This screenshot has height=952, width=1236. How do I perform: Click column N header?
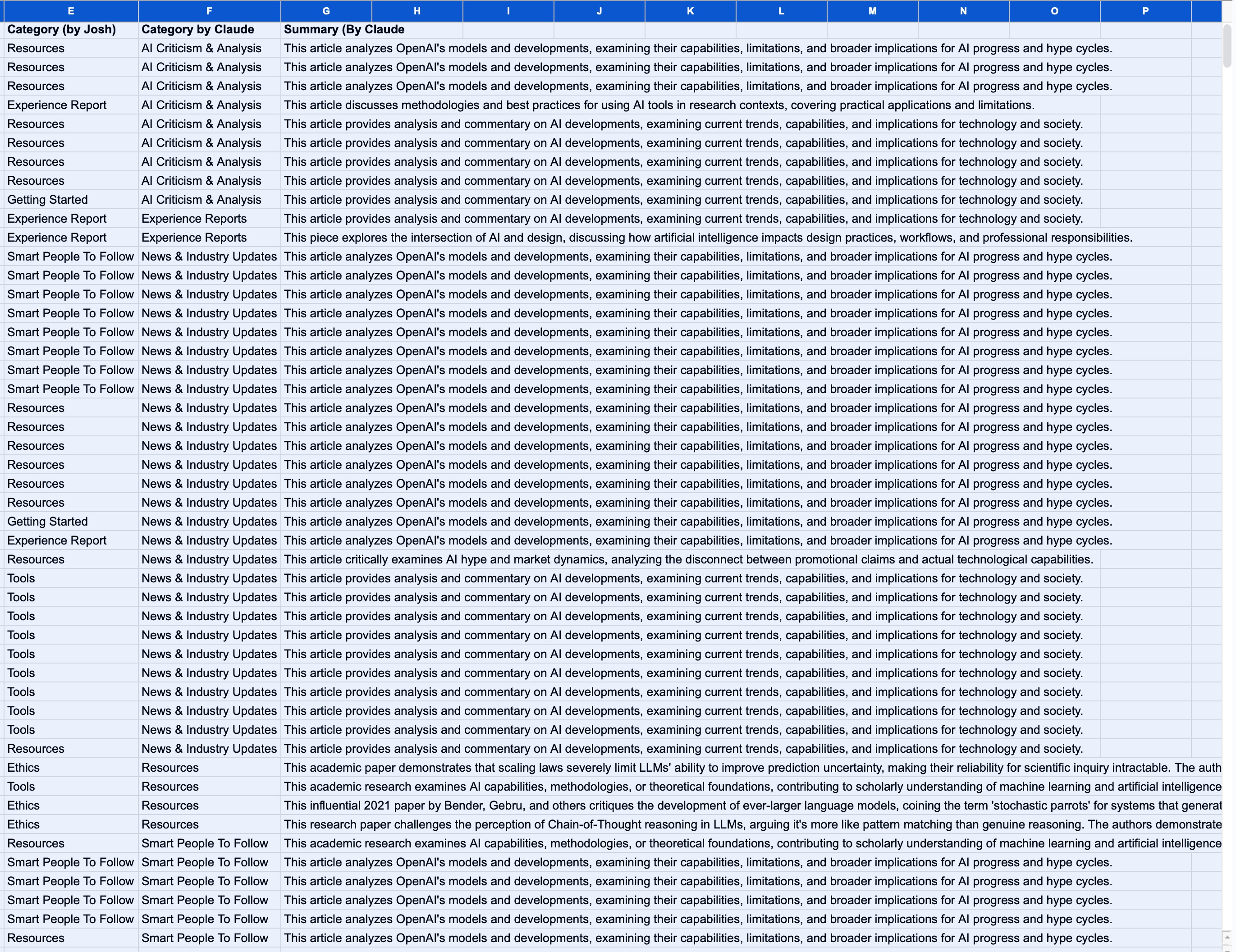coord(963,11)
